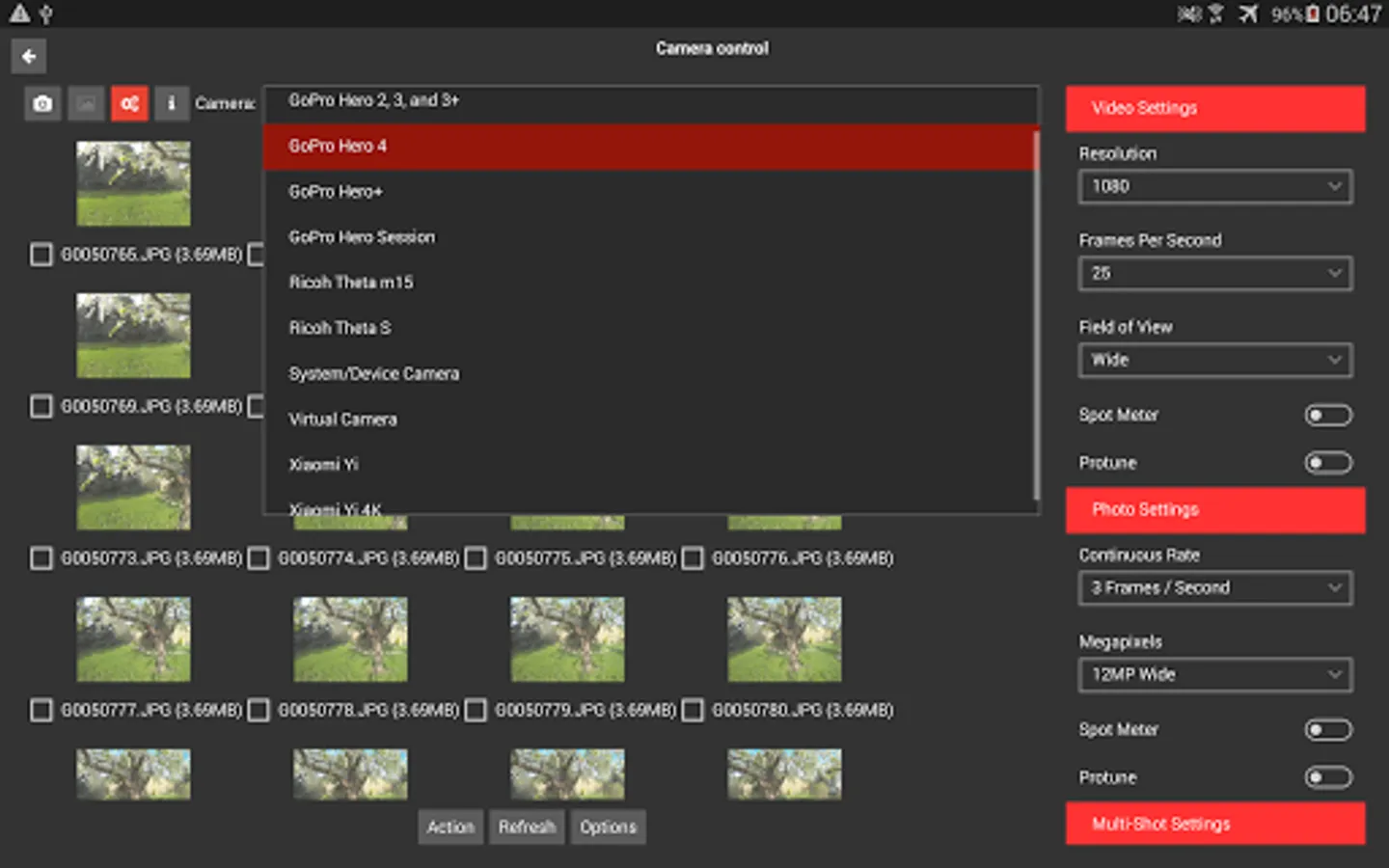
Task: Open thumbnail above G0050779.JPG
Action: (x=567, y=639)
